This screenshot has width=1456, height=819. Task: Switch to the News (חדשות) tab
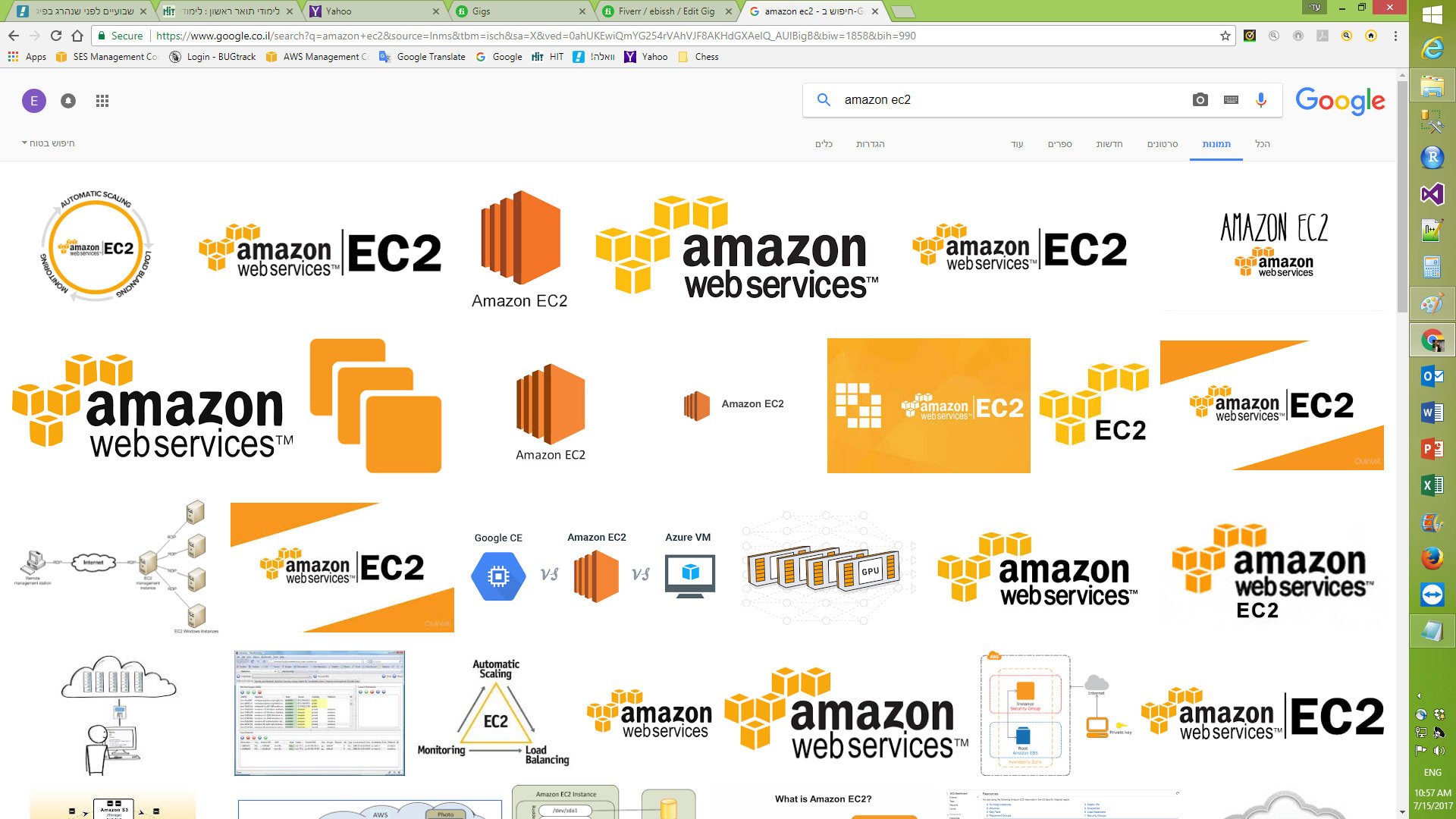click(x=1109, y=144)
